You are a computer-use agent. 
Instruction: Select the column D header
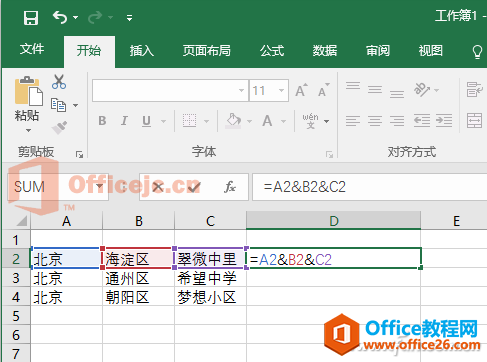coord(334,221)
